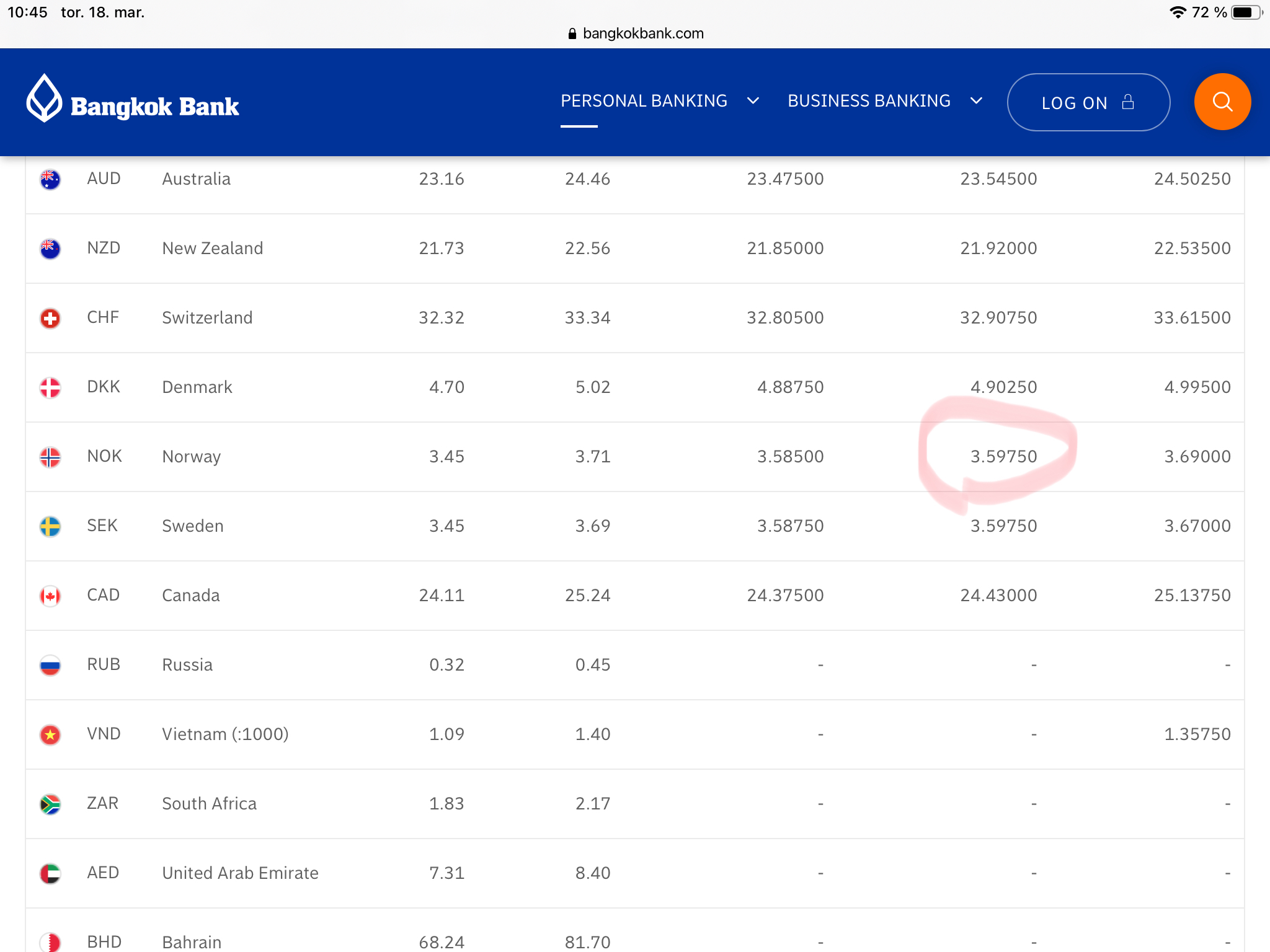Open the PERSONAL BANKING menu
1270x952 pixels.
click(644, 101)
